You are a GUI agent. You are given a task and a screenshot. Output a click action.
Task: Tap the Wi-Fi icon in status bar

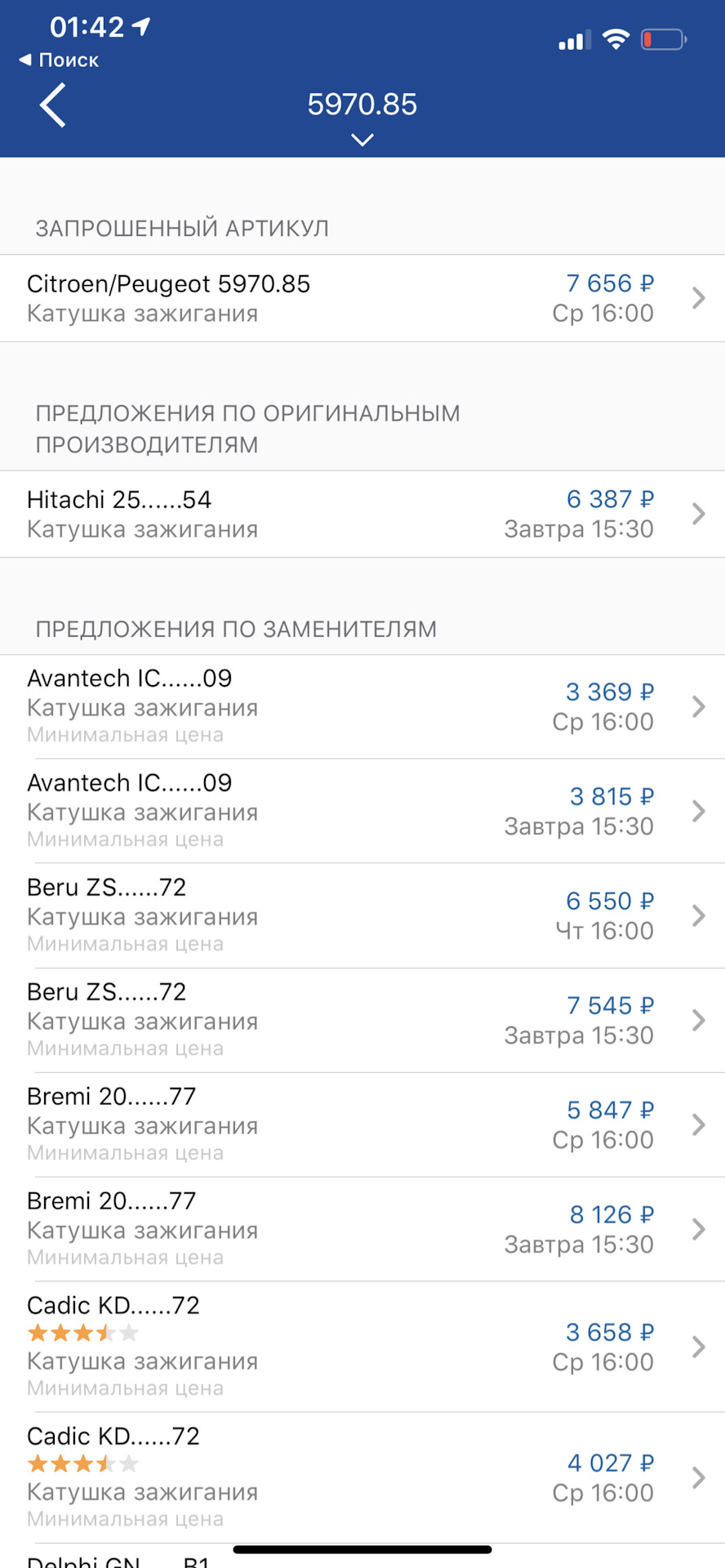[x=616, y=39]
